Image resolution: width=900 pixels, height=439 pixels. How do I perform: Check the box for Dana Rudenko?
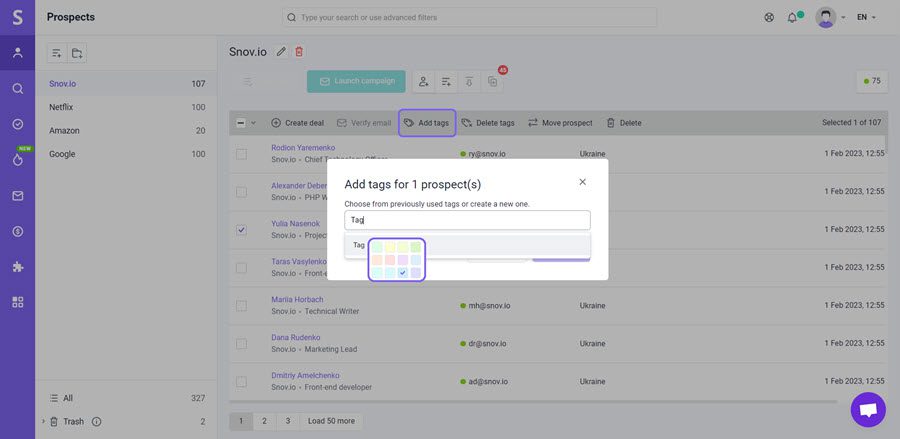[242, 344]
